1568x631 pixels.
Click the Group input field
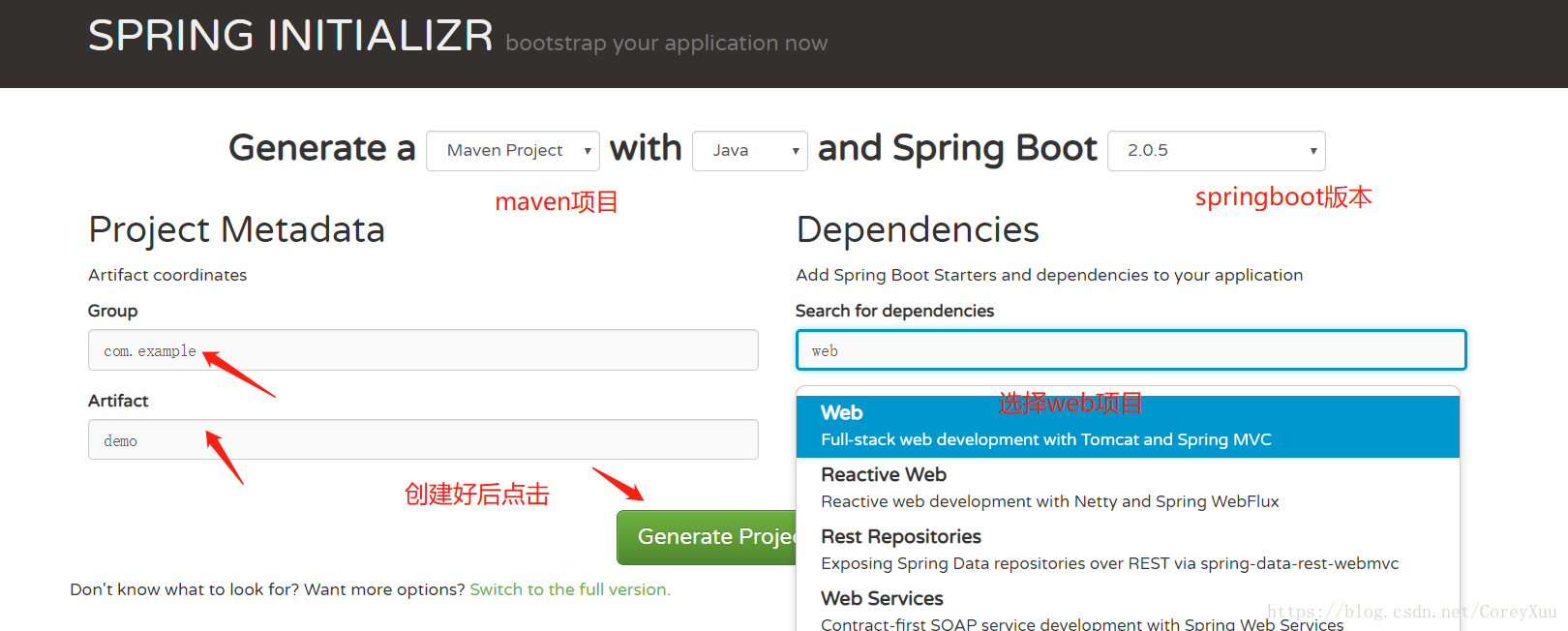[423, 350]
